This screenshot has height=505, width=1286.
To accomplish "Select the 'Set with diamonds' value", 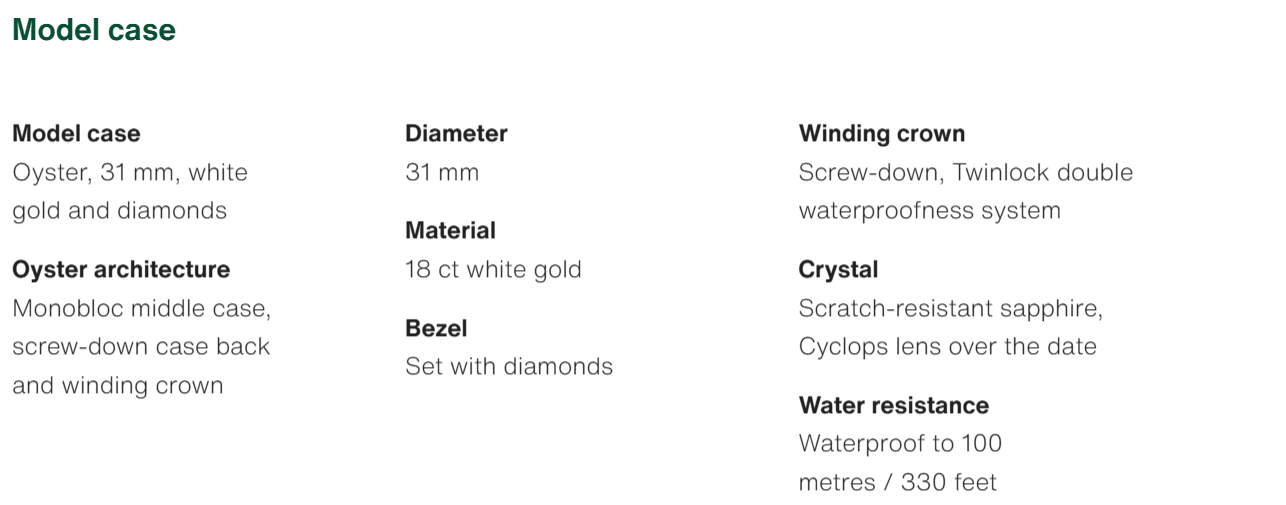I will click(509, 366).
